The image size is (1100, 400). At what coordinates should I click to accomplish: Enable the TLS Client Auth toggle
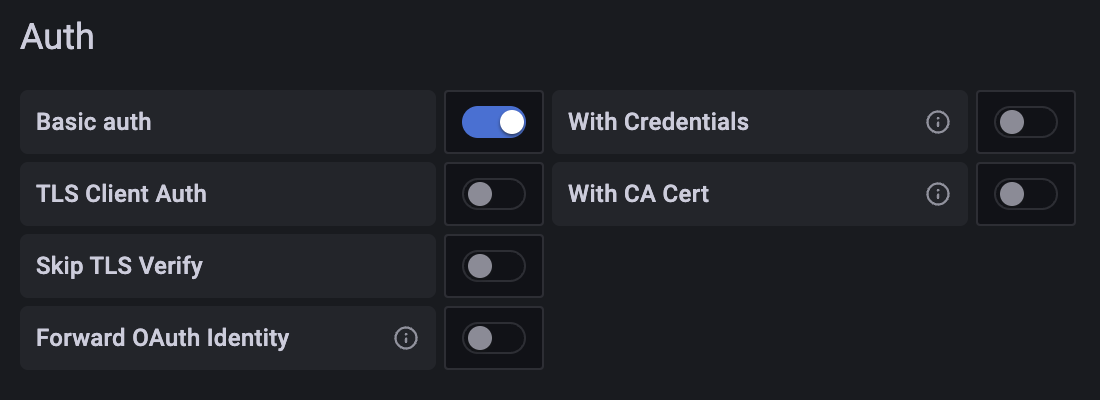pos(494,194)
